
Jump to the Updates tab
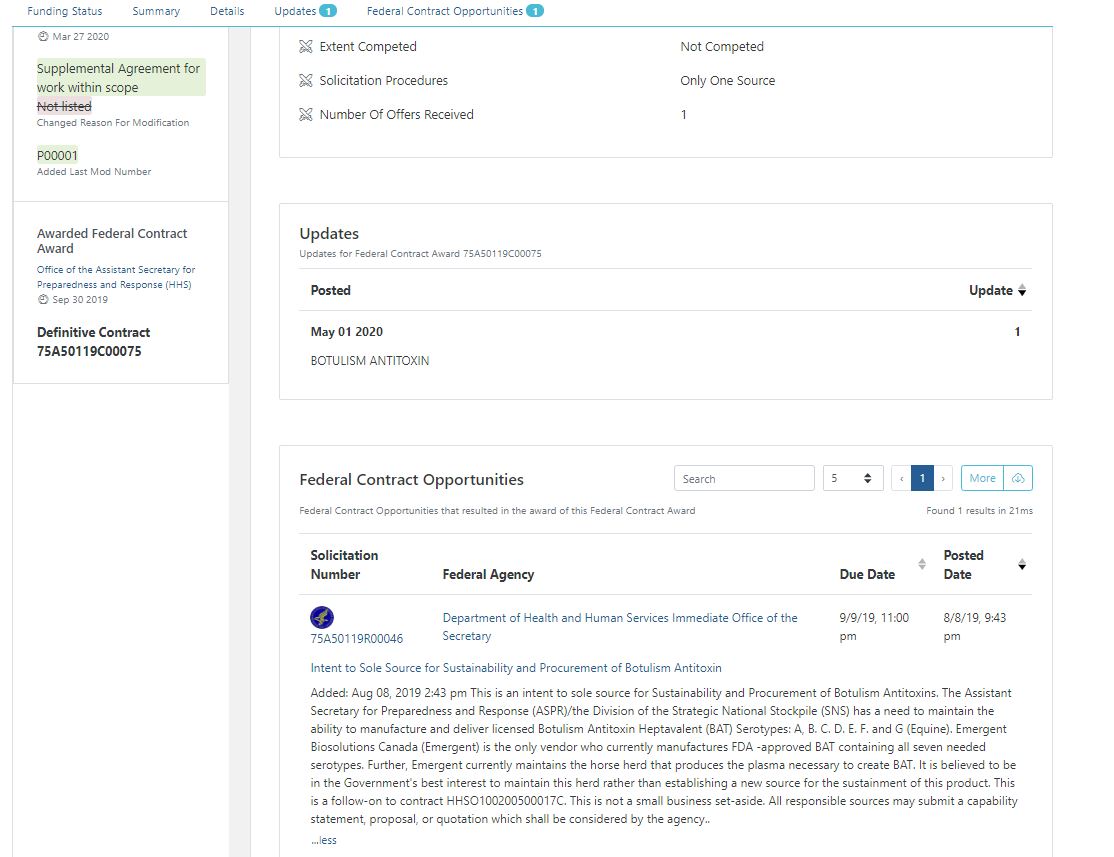[x=295, y=11]
